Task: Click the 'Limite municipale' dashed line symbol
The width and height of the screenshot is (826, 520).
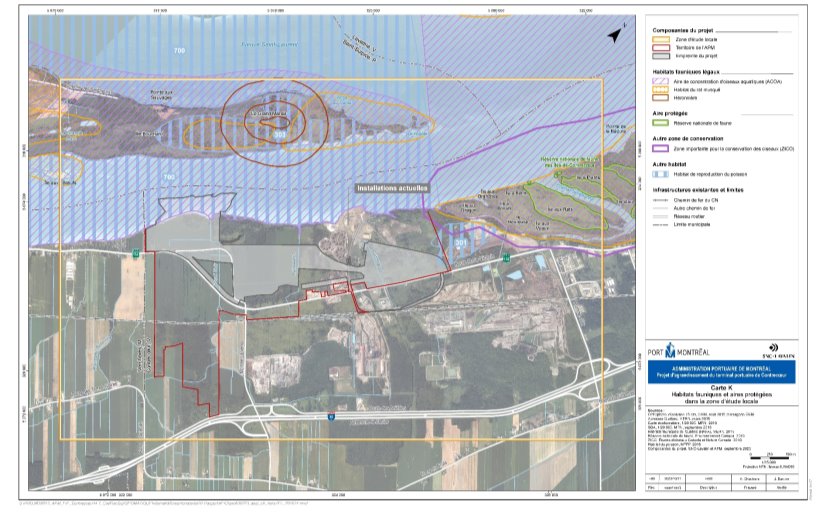Action: point(661,224)
